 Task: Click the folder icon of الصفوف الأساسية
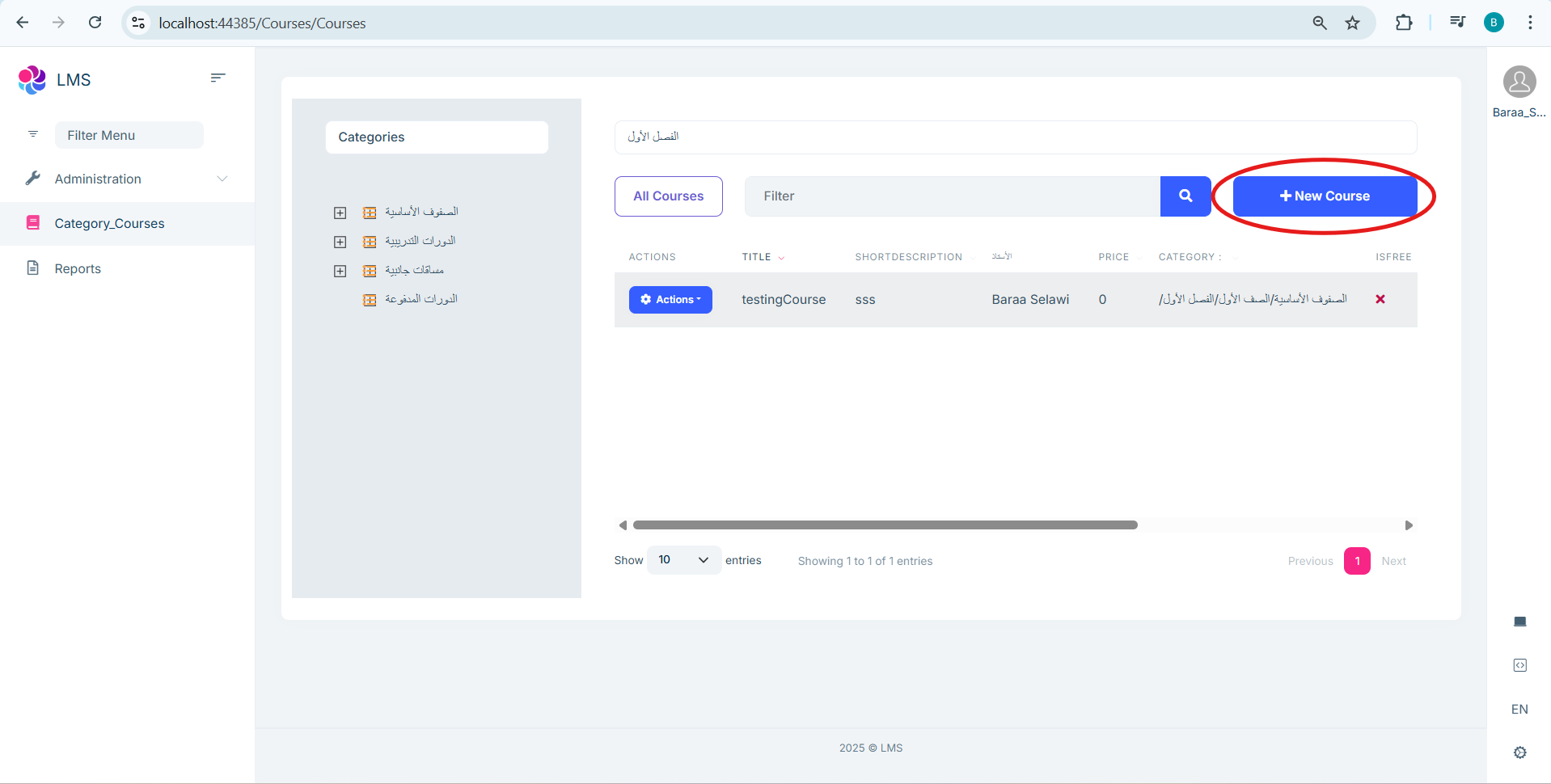click(370, 213)
